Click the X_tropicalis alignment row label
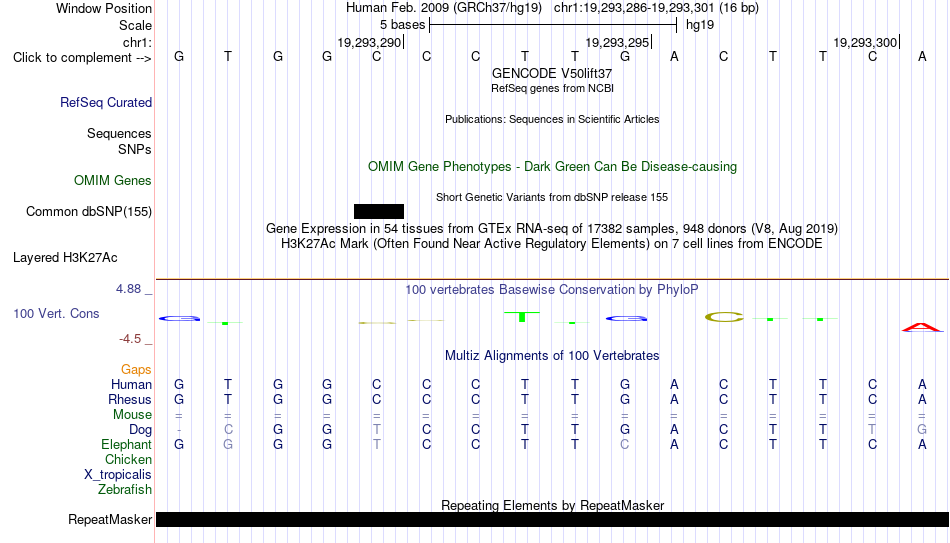 [118, 475]
